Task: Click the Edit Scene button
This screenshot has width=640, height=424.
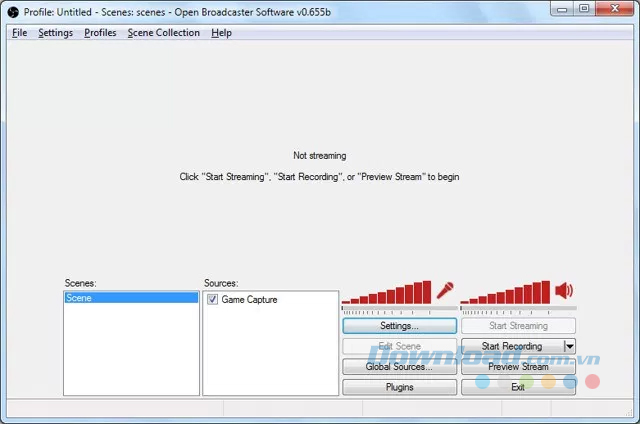Action: click(400, 346)
